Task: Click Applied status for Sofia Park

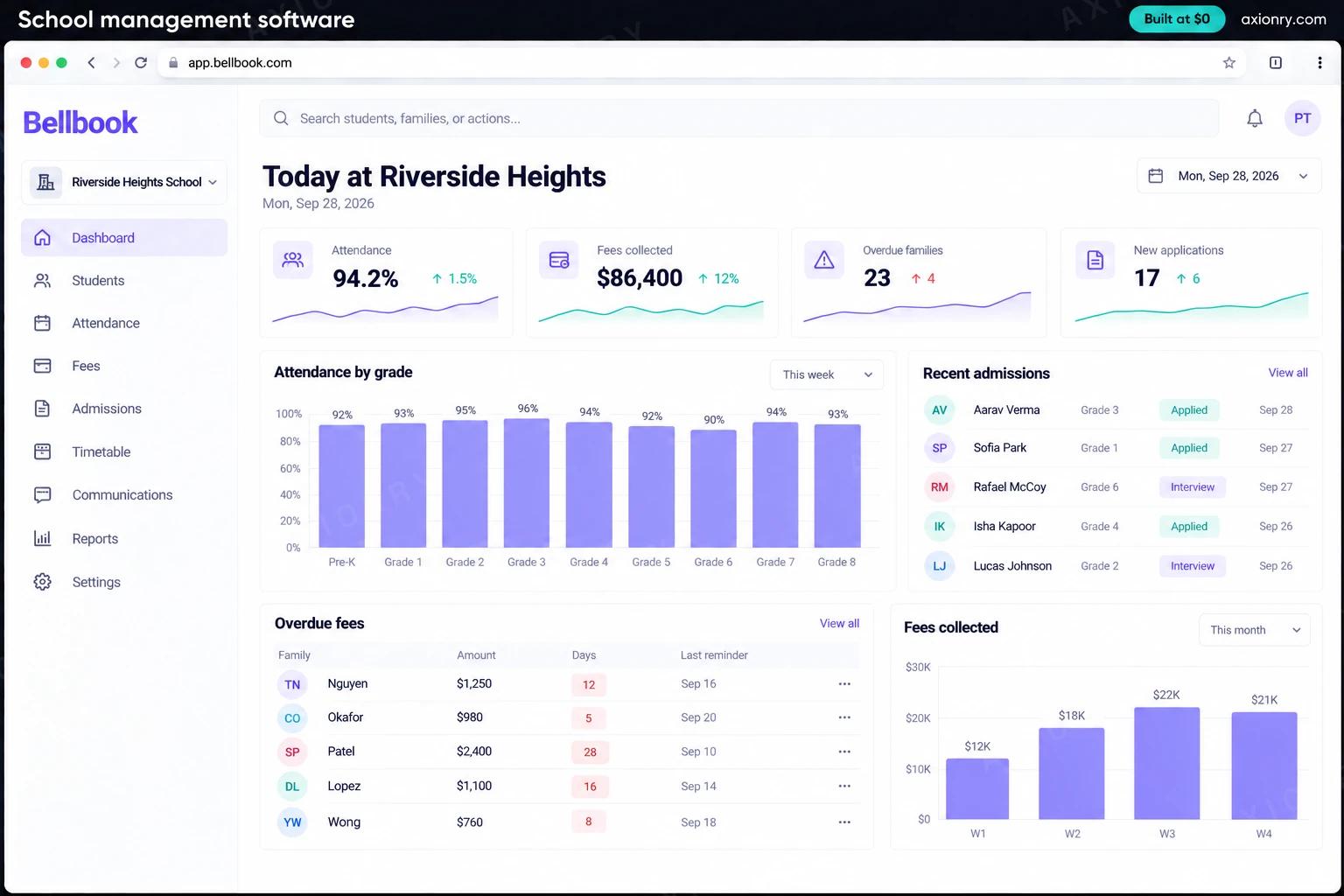Action: click(x=1189, y=448)
